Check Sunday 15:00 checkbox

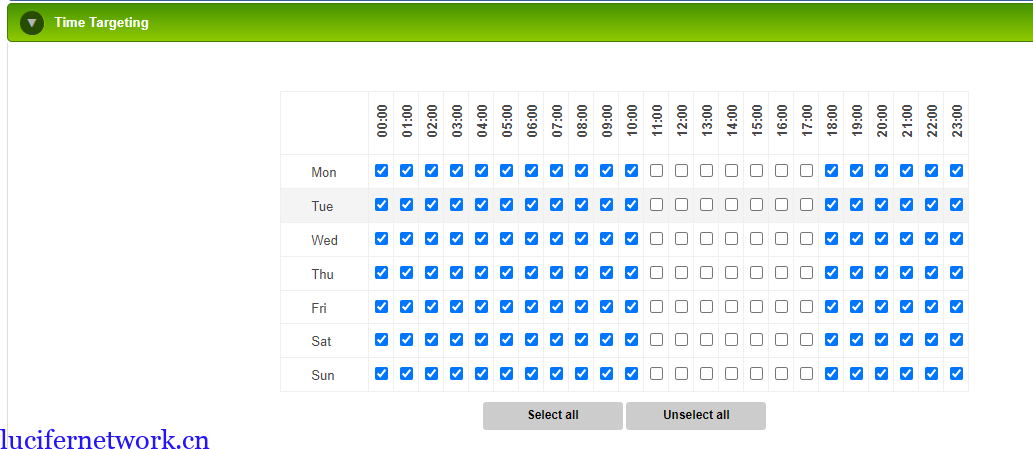tap(756, 374)
